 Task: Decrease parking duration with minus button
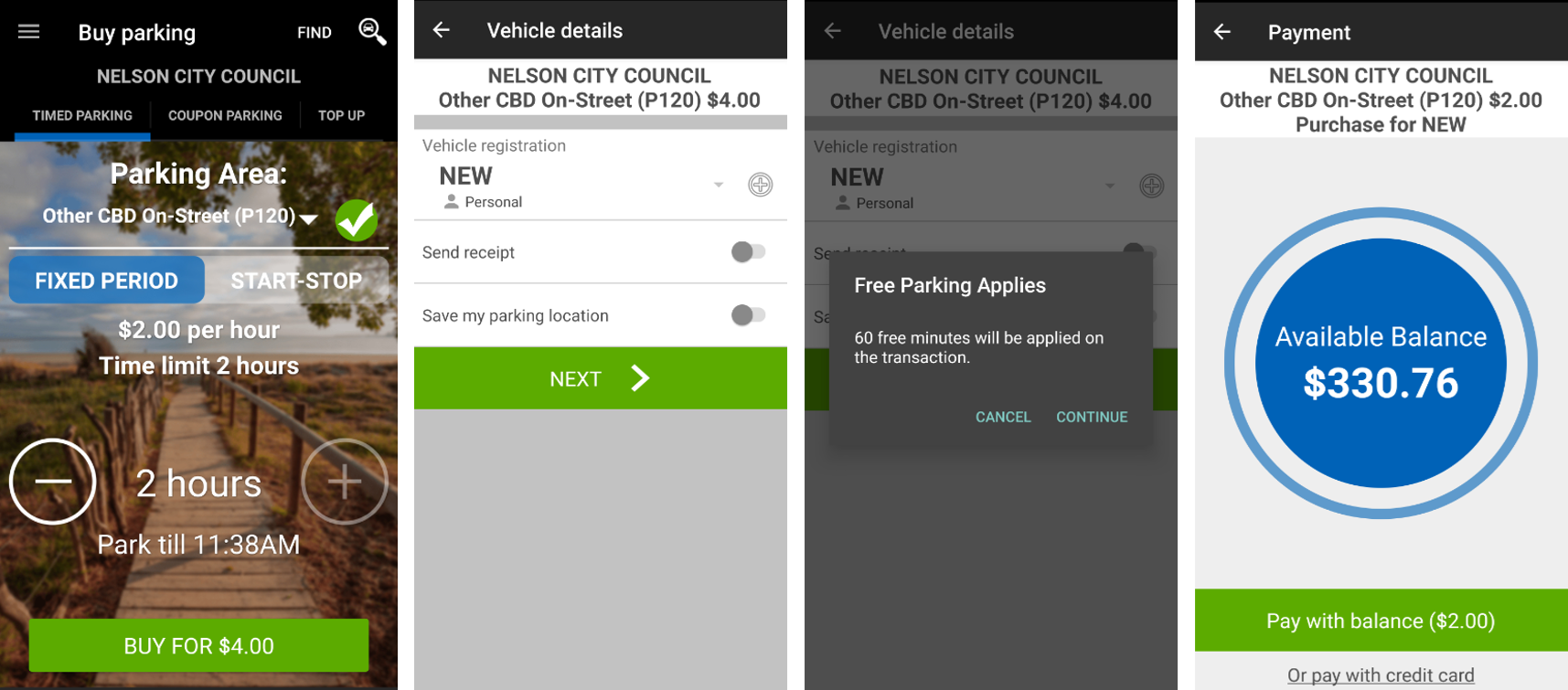tap(52, 482)
